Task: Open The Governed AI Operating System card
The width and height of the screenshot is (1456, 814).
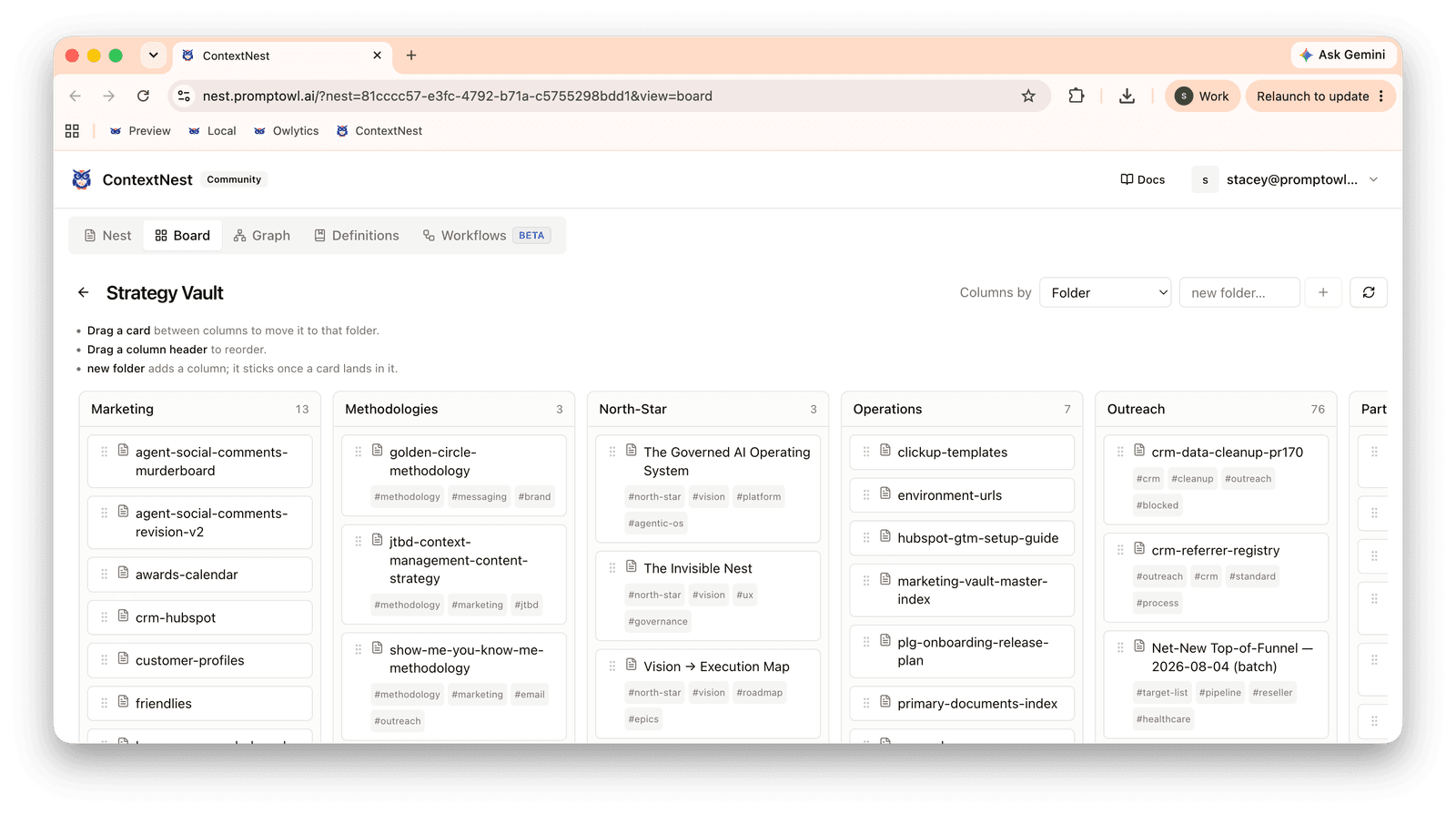Action: 708,488
